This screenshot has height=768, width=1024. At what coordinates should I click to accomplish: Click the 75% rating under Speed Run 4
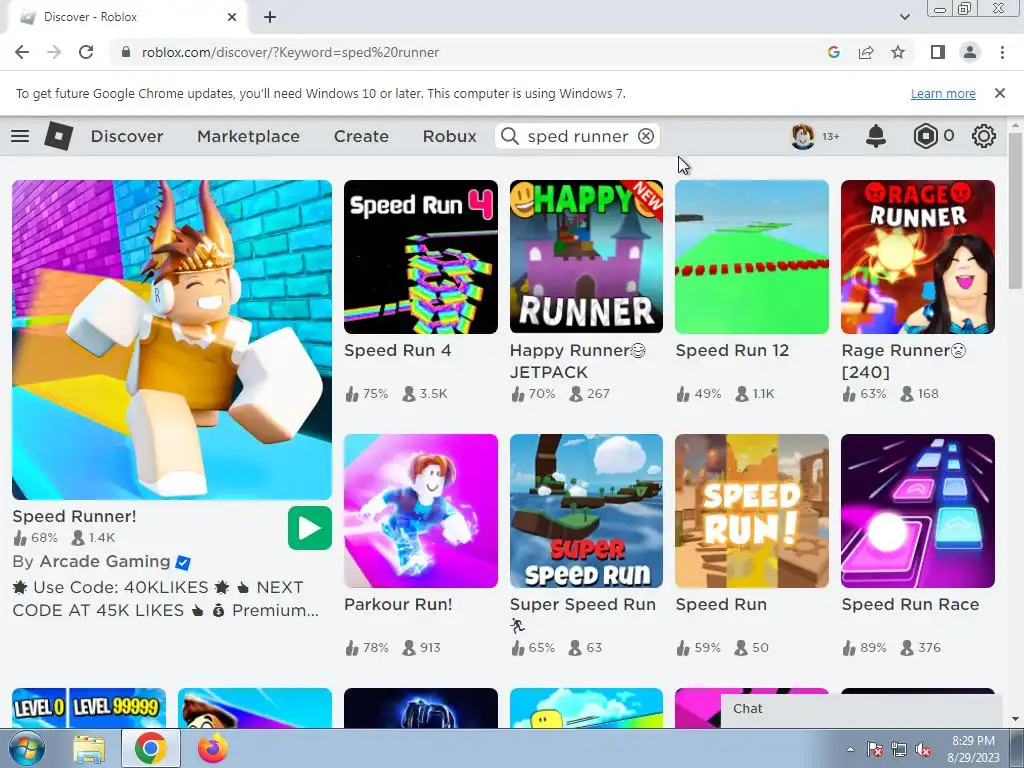[x=376, y=394]
